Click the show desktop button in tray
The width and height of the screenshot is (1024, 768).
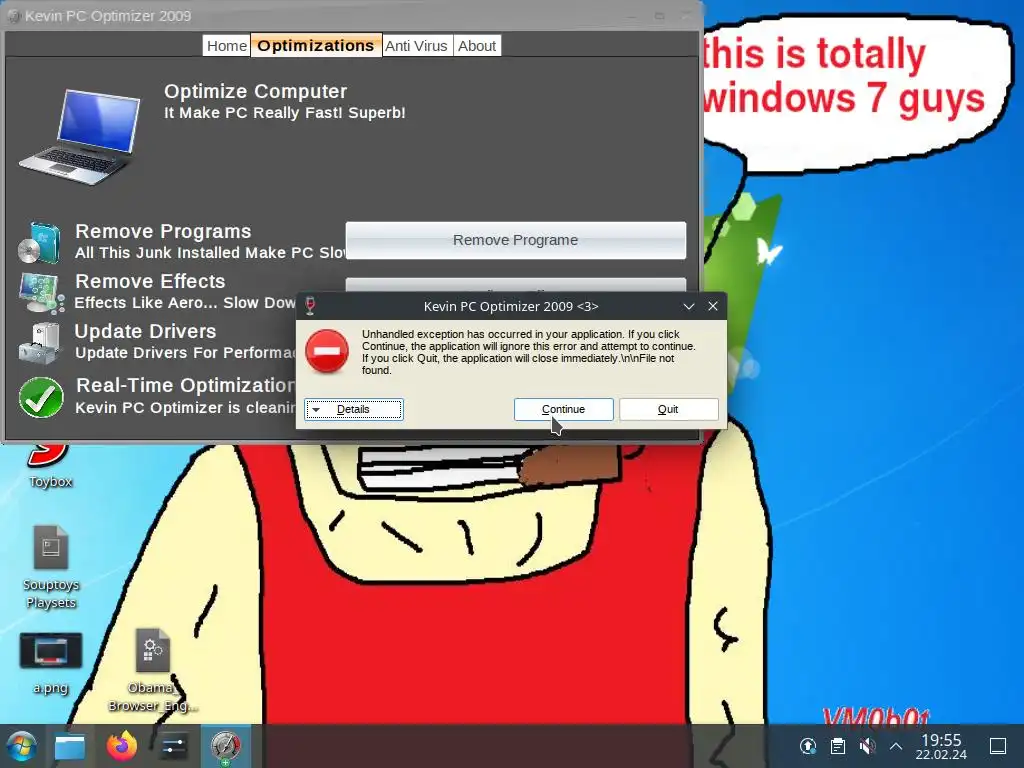pos(998,746)
